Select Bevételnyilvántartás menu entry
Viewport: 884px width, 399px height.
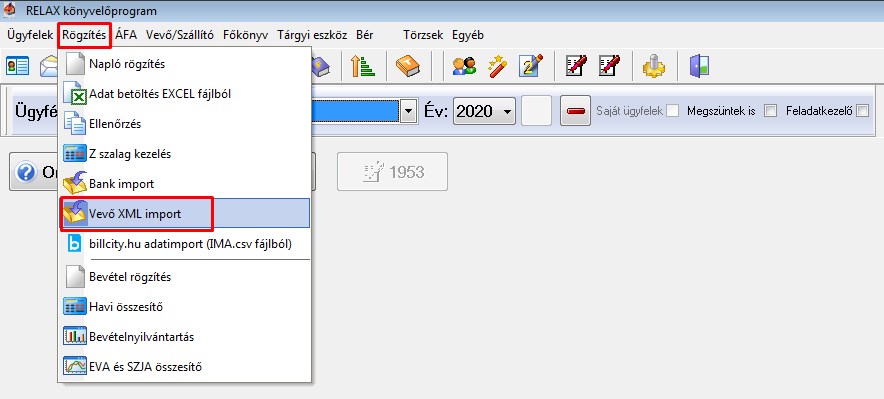coord(185,336)
